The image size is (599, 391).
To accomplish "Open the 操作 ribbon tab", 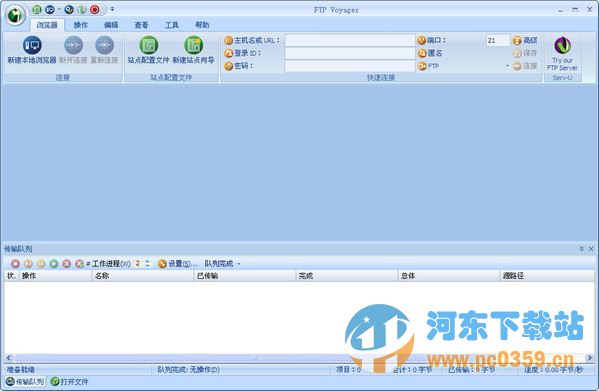I will point(81,25).
